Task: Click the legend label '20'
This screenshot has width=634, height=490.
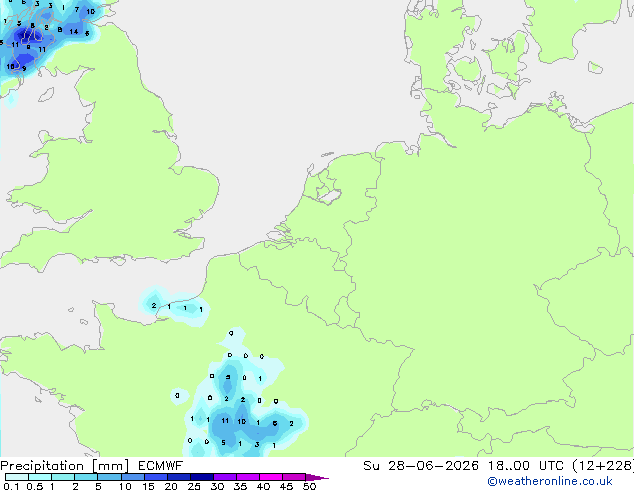Action: point(171,486)
